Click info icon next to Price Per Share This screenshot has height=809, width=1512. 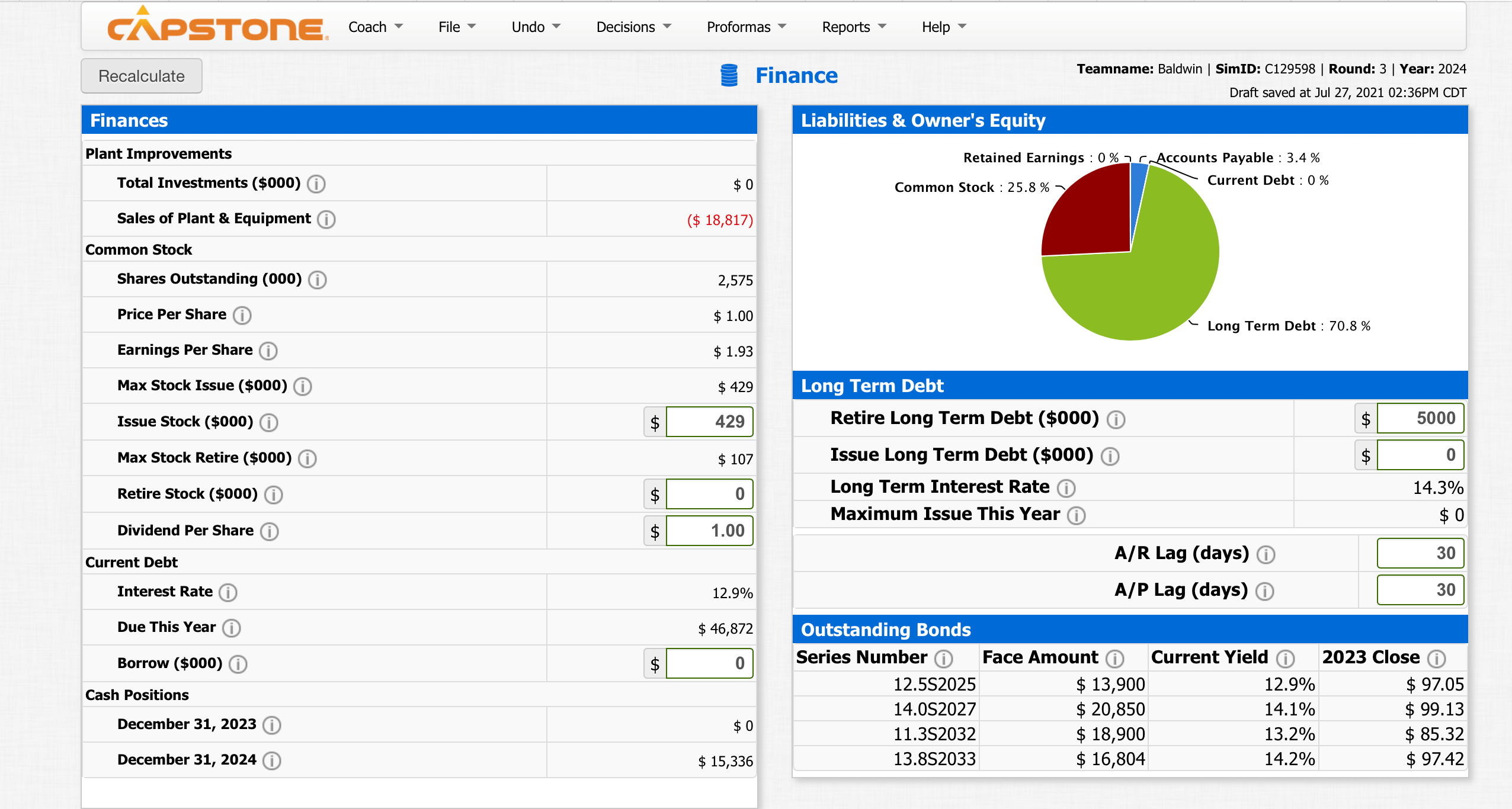click(242, 316)
